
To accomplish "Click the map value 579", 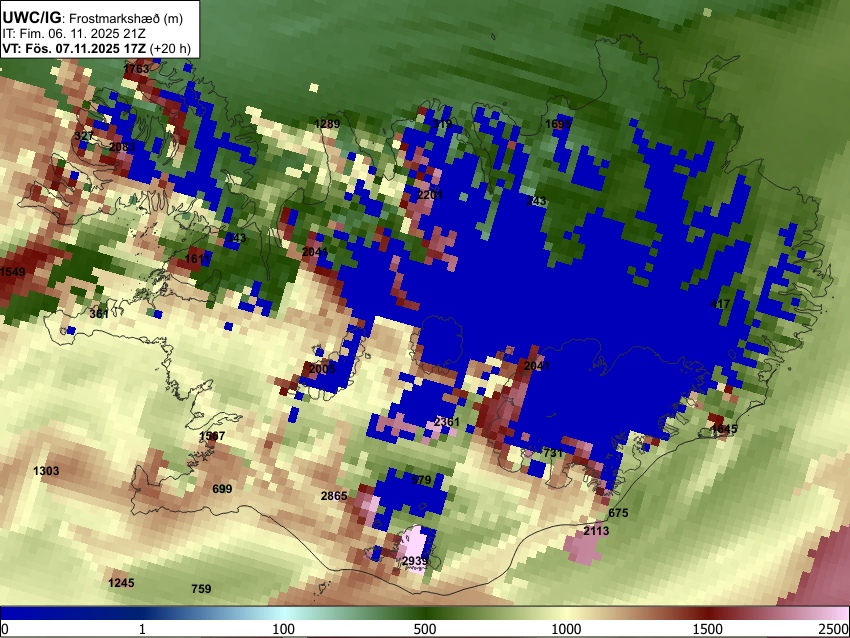I will pyautogui.click(x=421, y=480).
